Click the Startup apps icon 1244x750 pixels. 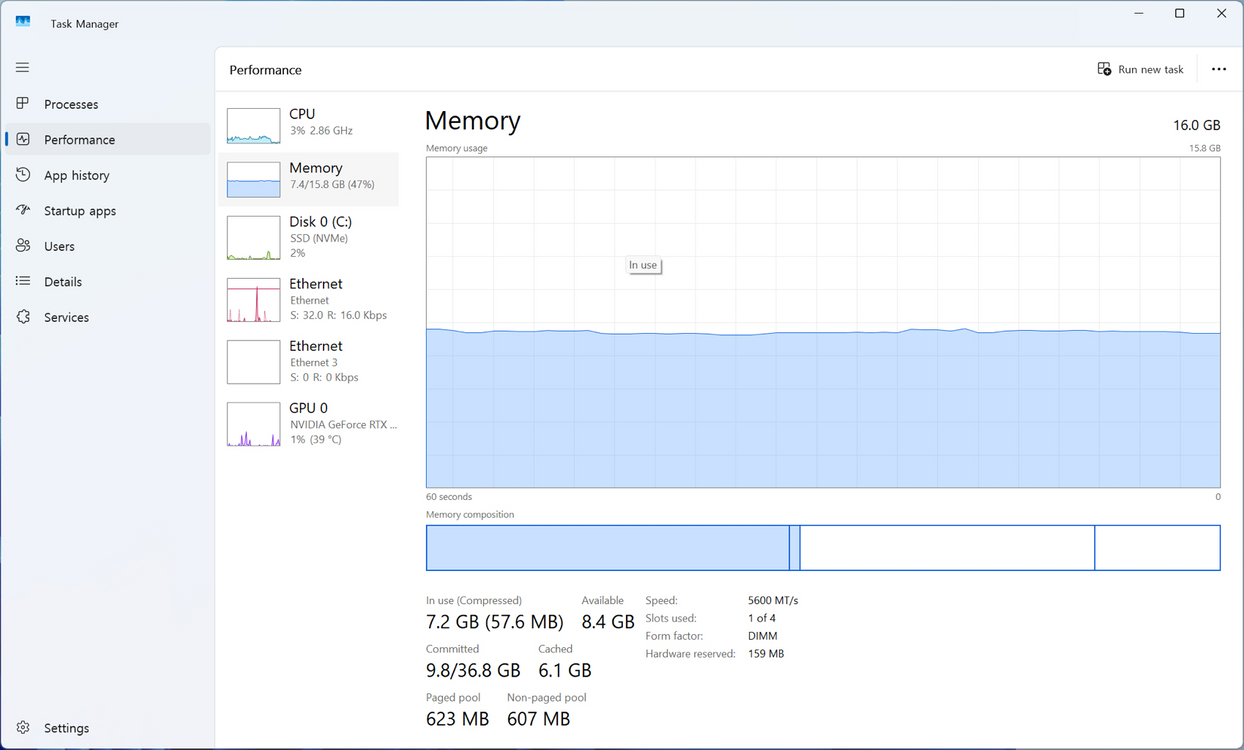(x=23, y=211)
